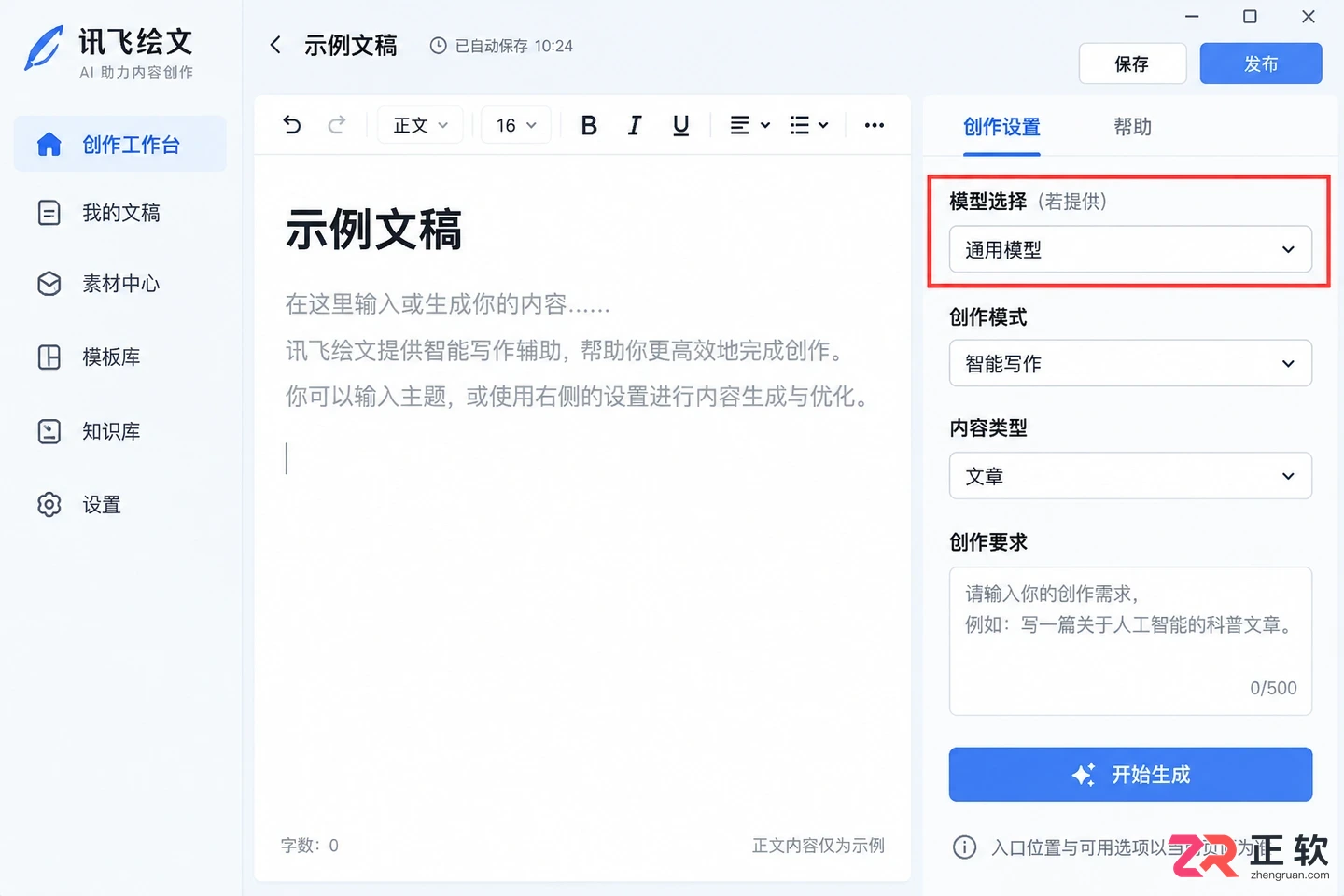This screenshot has height=896, width=1344.
Task: Click into the 创作要求 text box
Action: pyautogui.click(x=1130, y=641)
